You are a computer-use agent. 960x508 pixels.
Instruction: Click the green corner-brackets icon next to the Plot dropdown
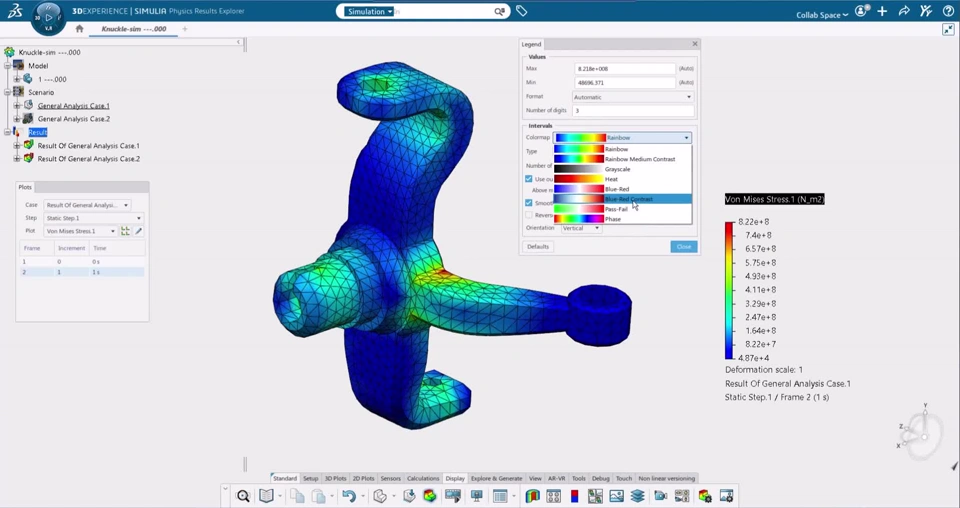point(126,231)
